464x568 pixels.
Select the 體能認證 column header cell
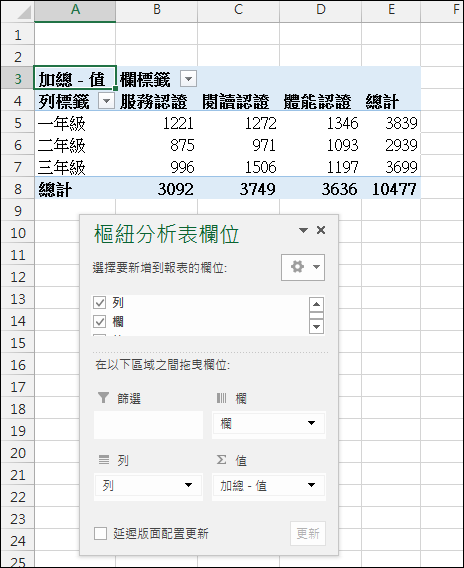click(x=320, y=100)
